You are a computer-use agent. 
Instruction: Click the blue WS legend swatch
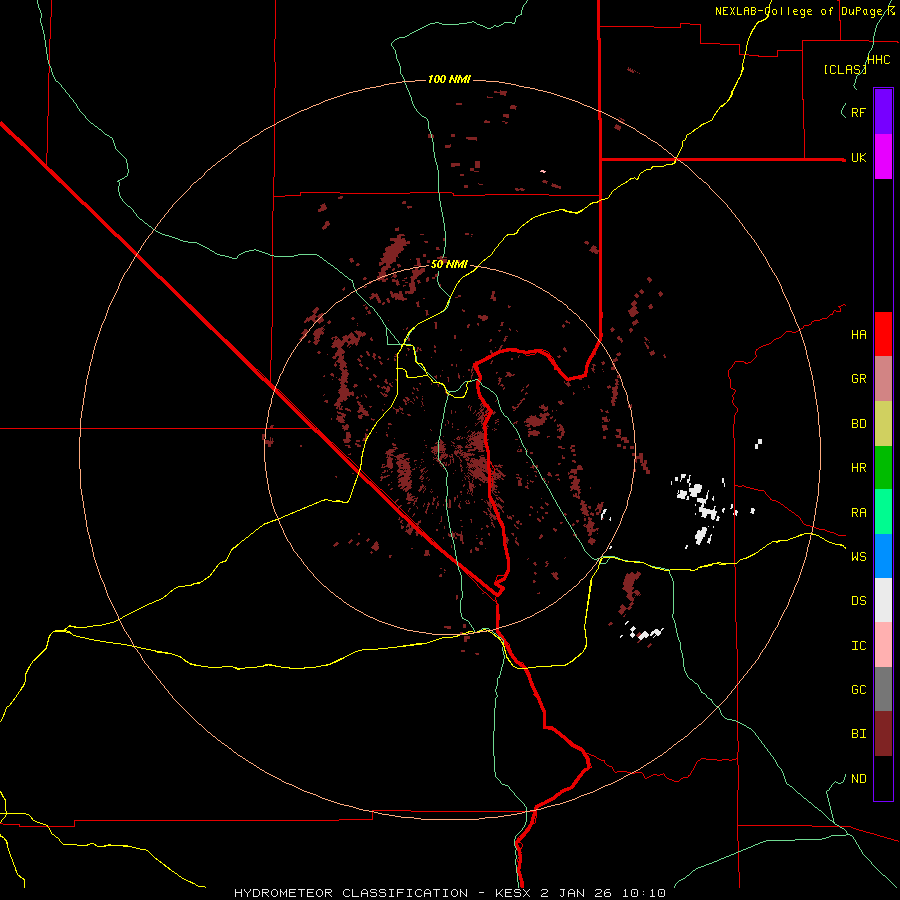(883, 556)
